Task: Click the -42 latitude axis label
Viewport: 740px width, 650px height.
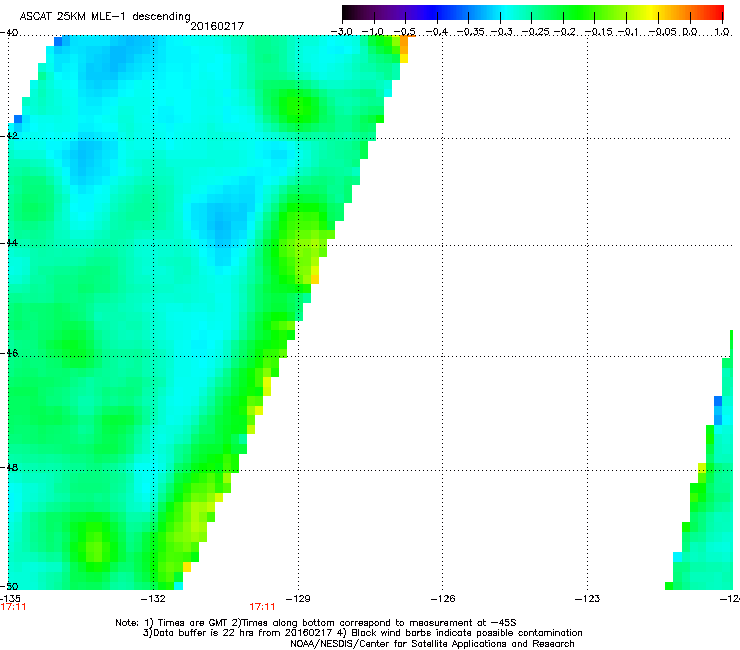Action: (9, 135)
